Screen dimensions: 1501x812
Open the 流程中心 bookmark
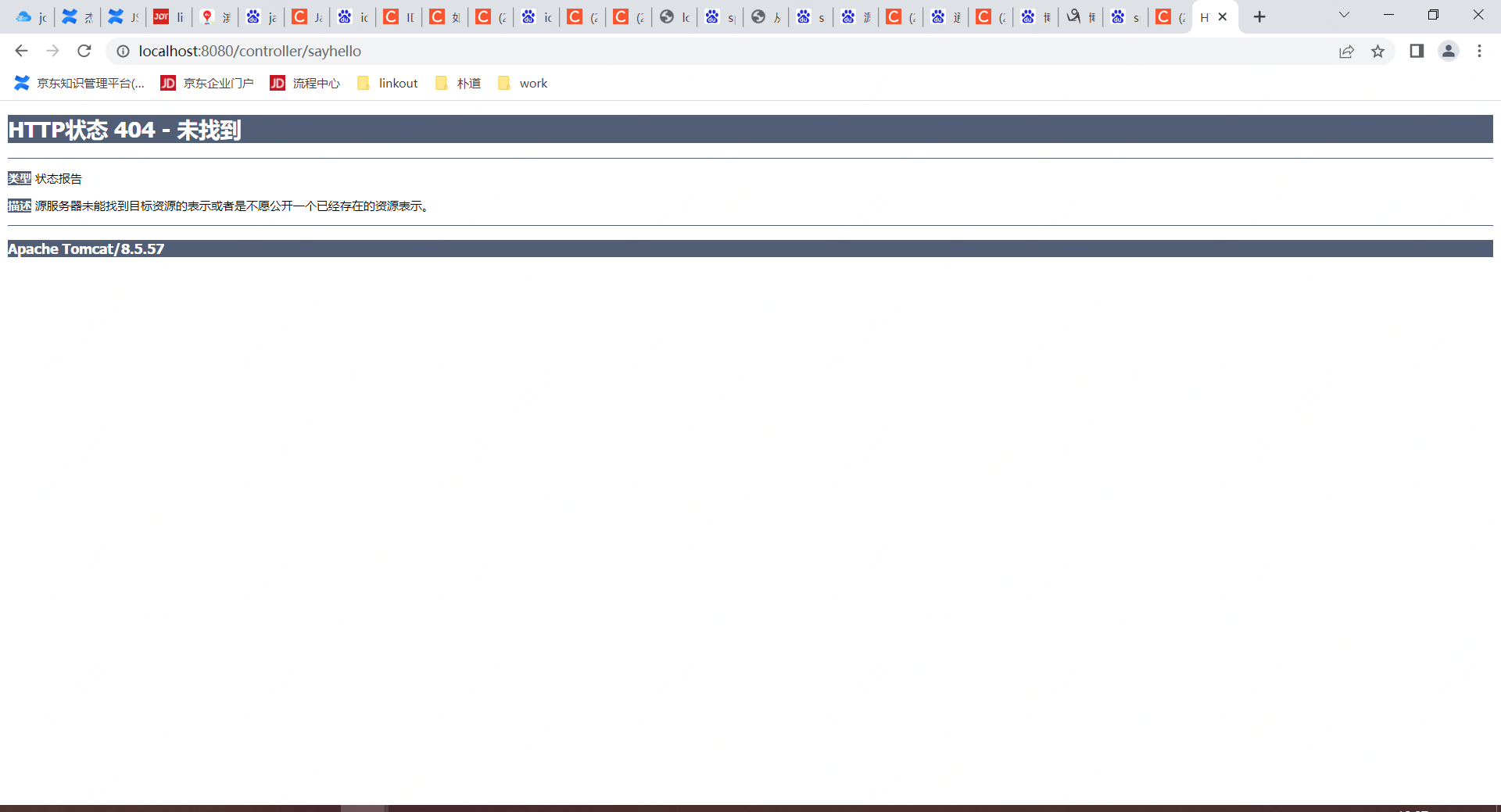305,83
